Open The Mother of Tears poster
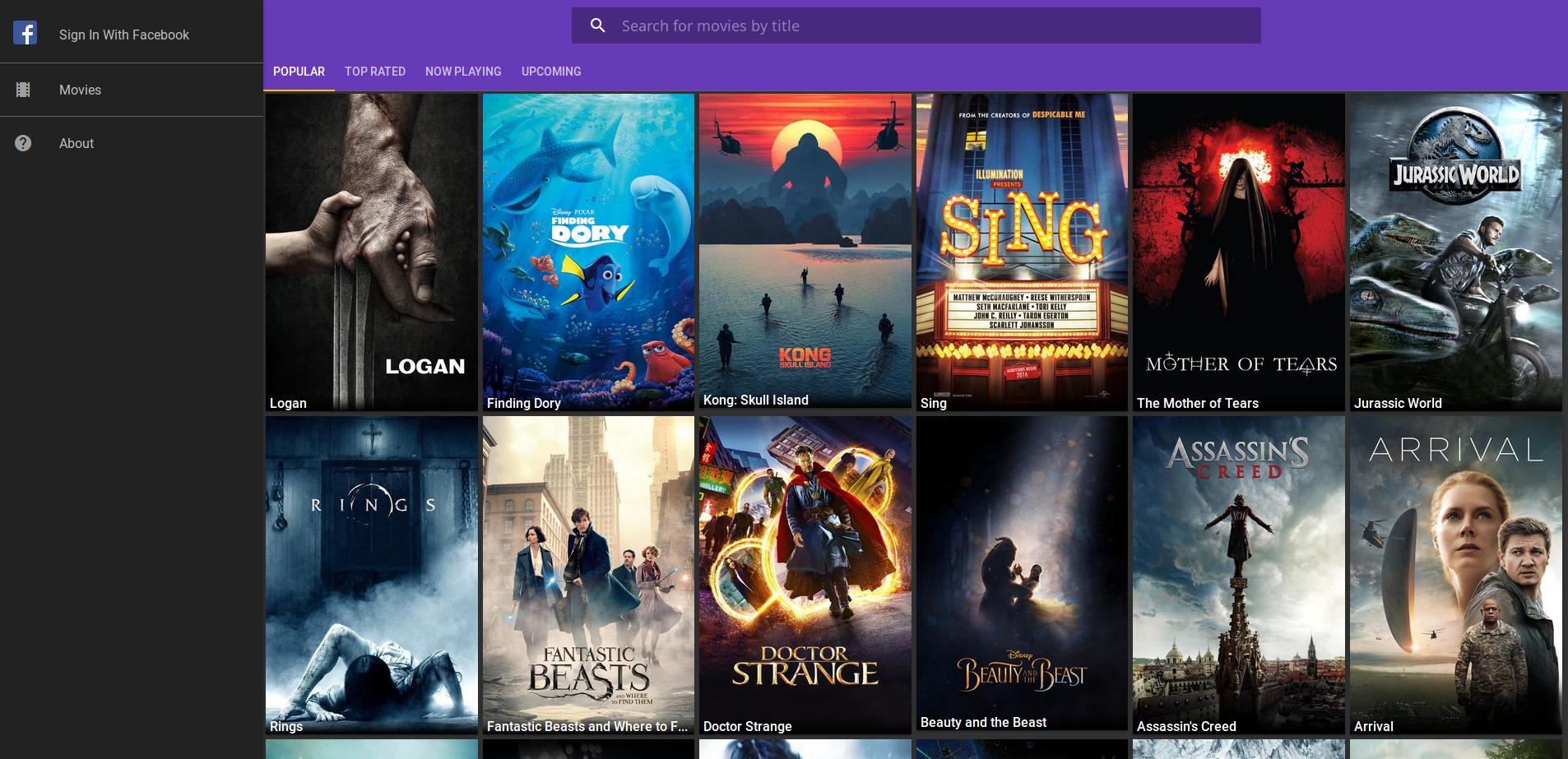 pyautogui.click(x=1239, y=252)
